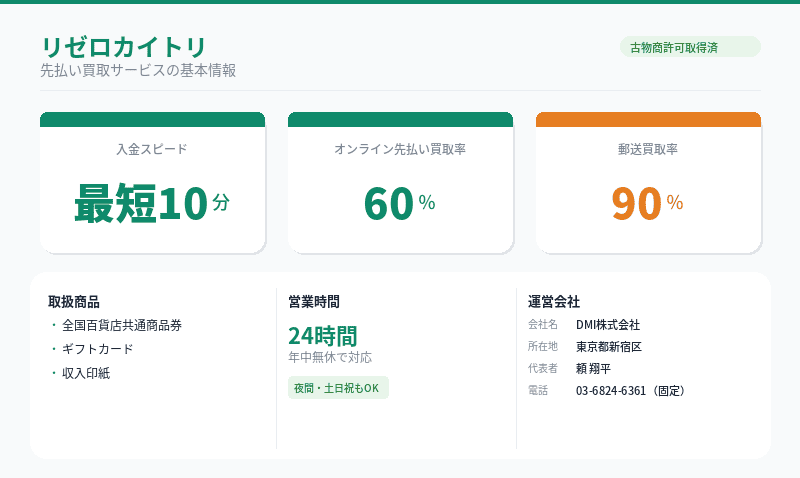
Task: Select company name DMI株式会社
Action: click(x=608, y=325)
